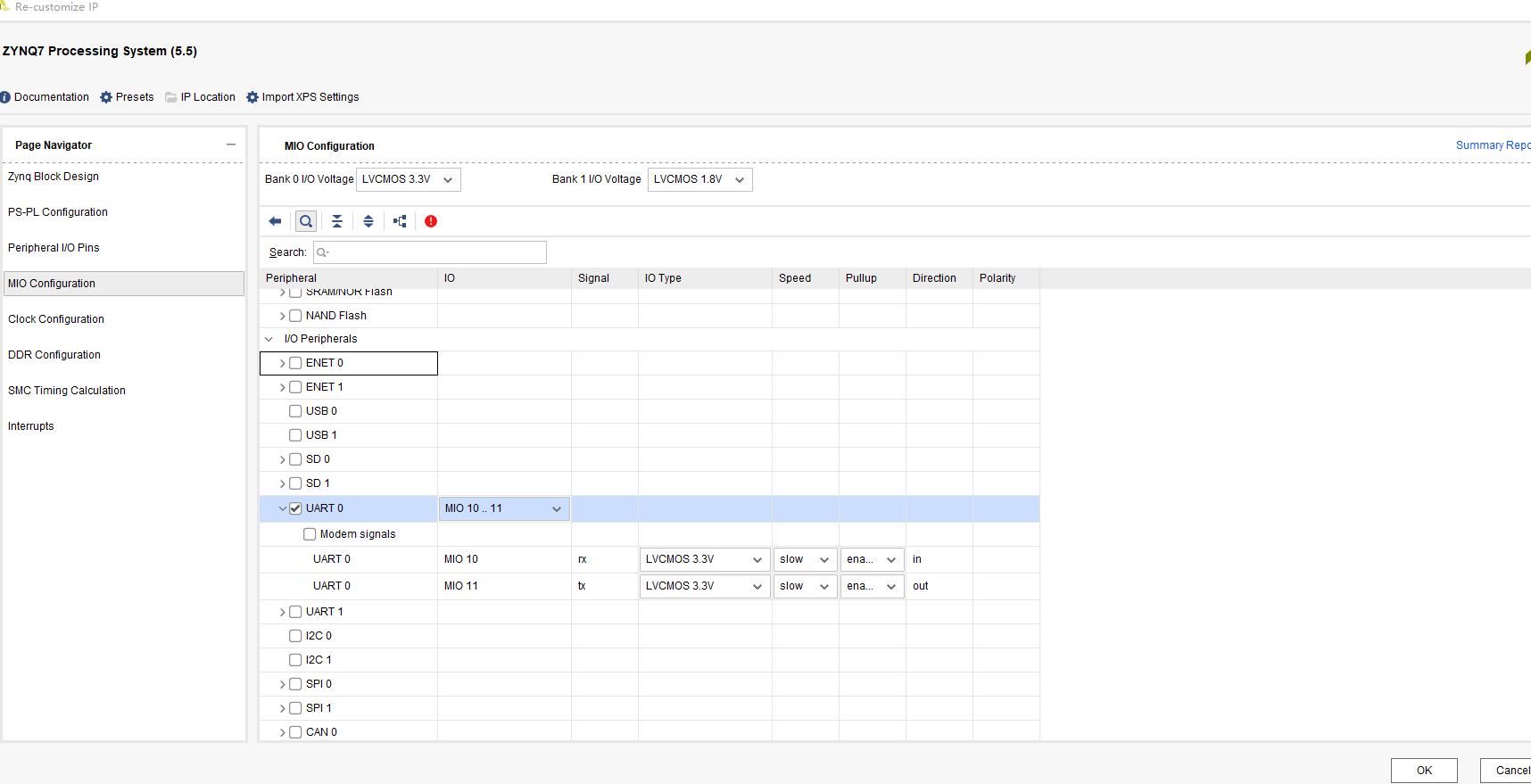Viewport: 1531px width, 784px height.
Task: Enable the CAN 0 checkbox
Action: tap(295, 732)
